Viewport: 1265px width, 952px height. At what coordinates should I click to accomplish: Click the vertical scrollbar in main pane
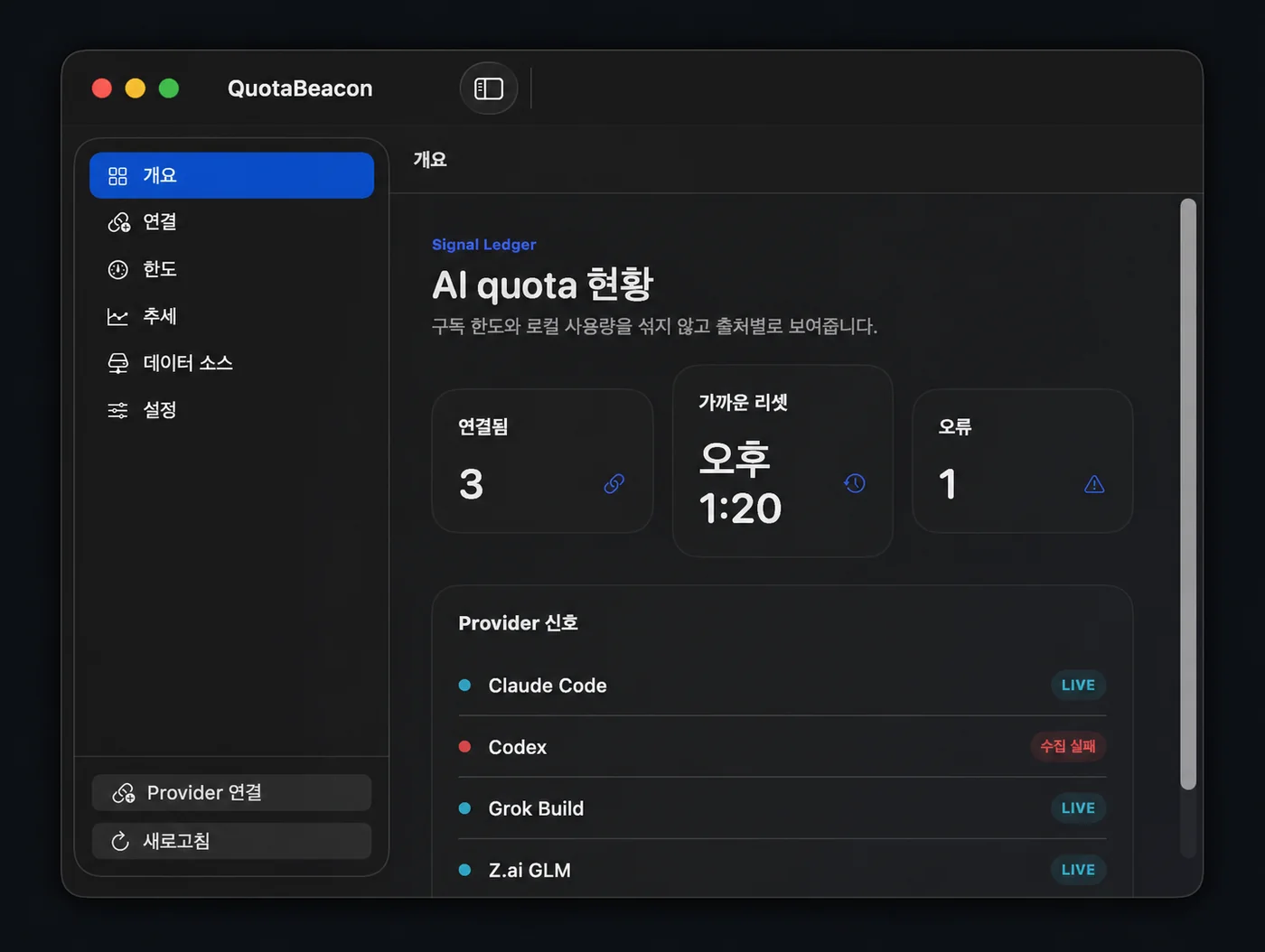(1188, 494)
